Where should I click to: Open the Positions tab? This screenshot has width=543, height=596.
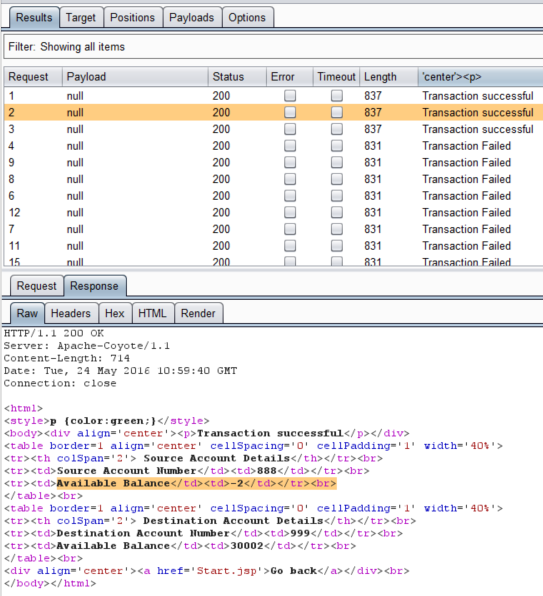(132, 17)
